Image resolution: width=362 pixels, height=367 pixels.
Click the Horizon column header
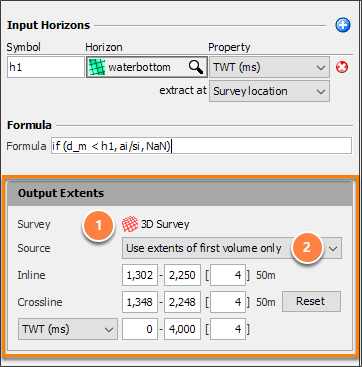[104, 47]
